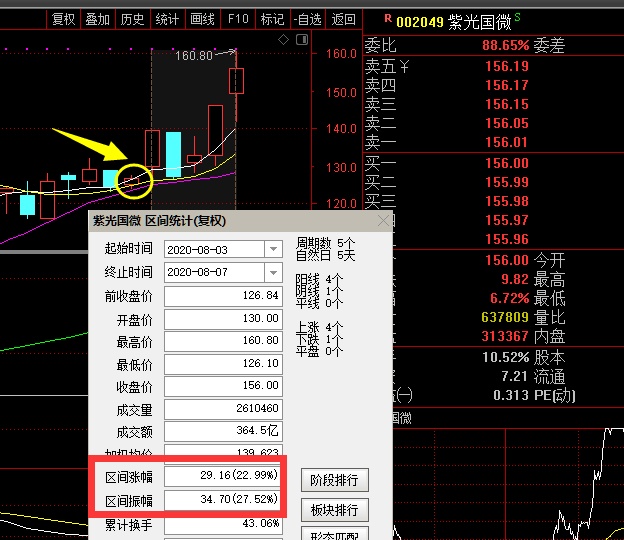Click the 委比 value 88.65%

505,45
